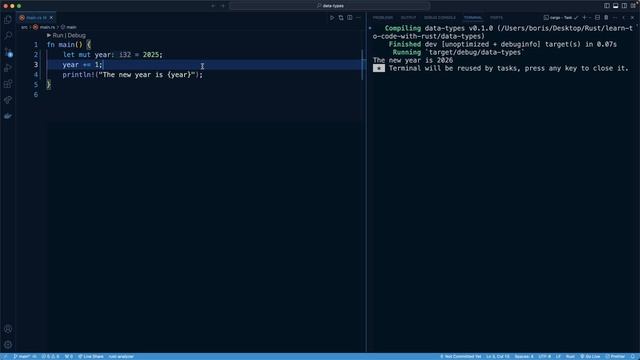640x360 pixels.
Task: Navigate forward with title bar arrow
Action: point(223,6)
